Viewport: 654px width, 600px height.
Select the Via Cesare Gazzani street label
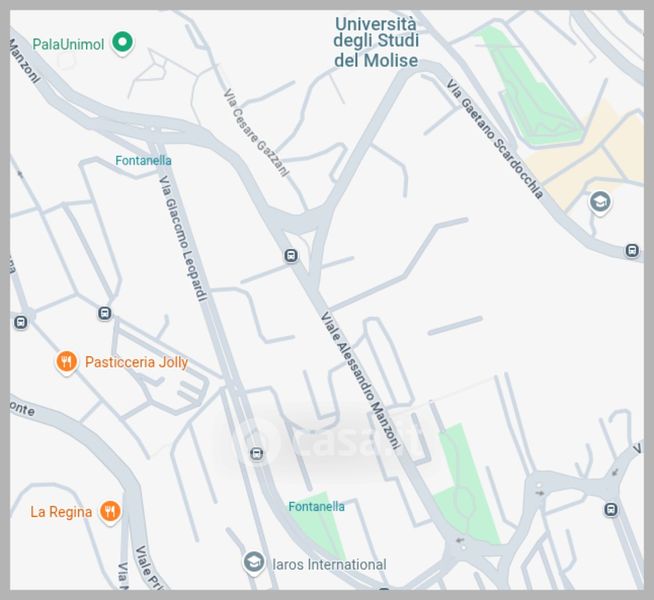click(256, 133)
